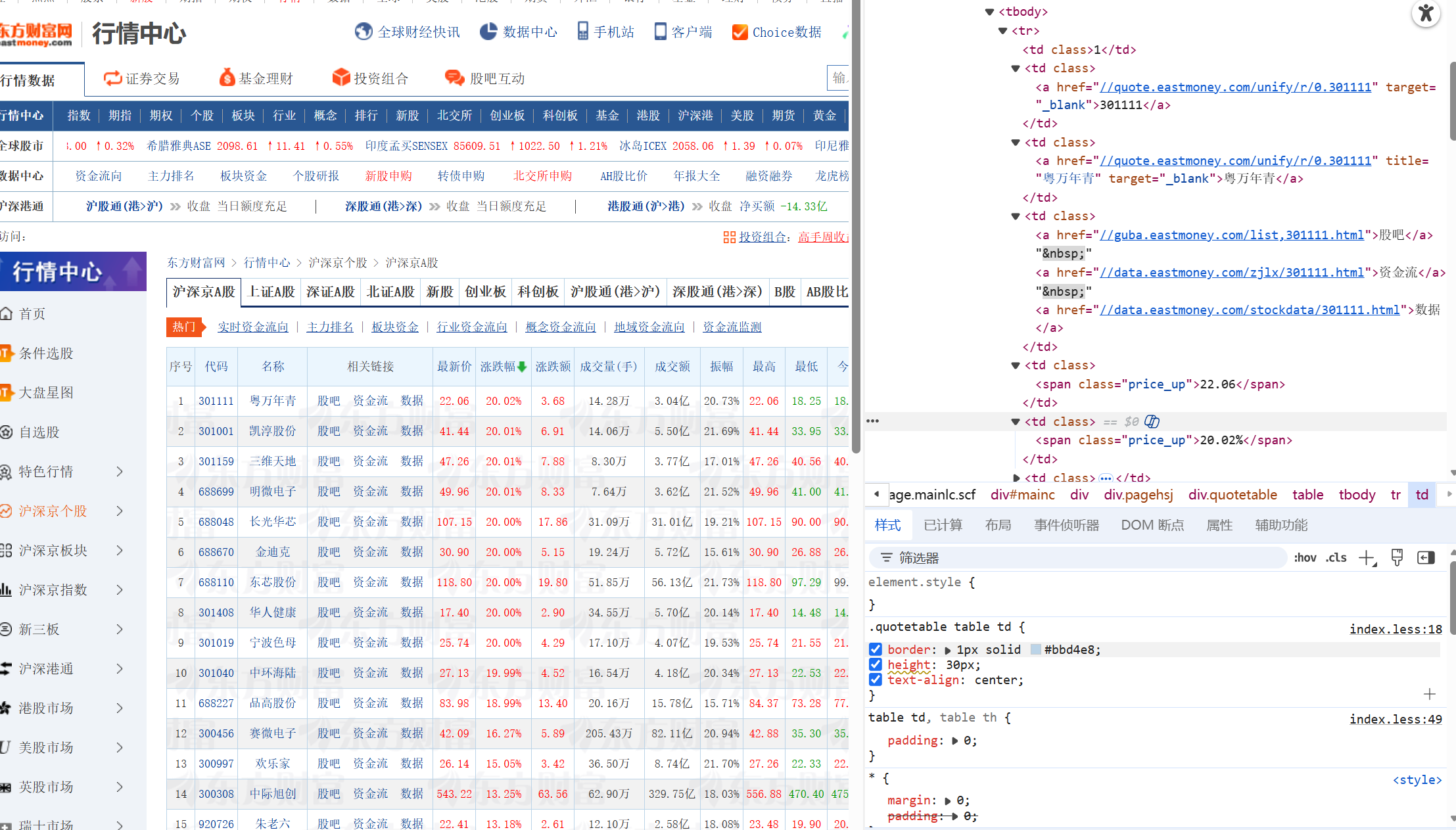Click the Choice数据 checkmark icon
Screen dimensions: 1456x830
(740, 32)
